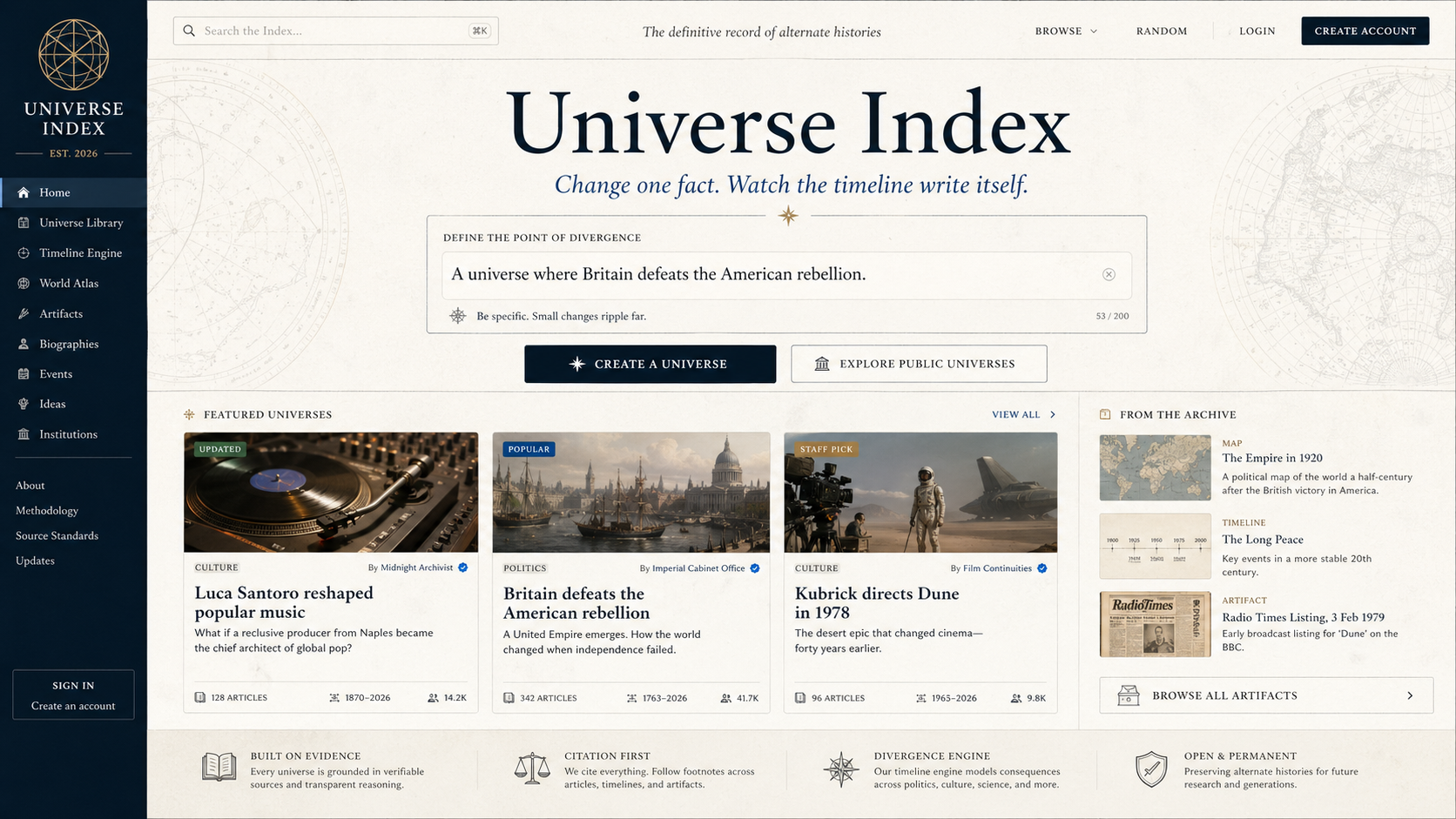The width and height of the screenshot is (1456, 819).
Task: Open The Empire in 1920 map thumbnail
Action: tap(1155, 468)
